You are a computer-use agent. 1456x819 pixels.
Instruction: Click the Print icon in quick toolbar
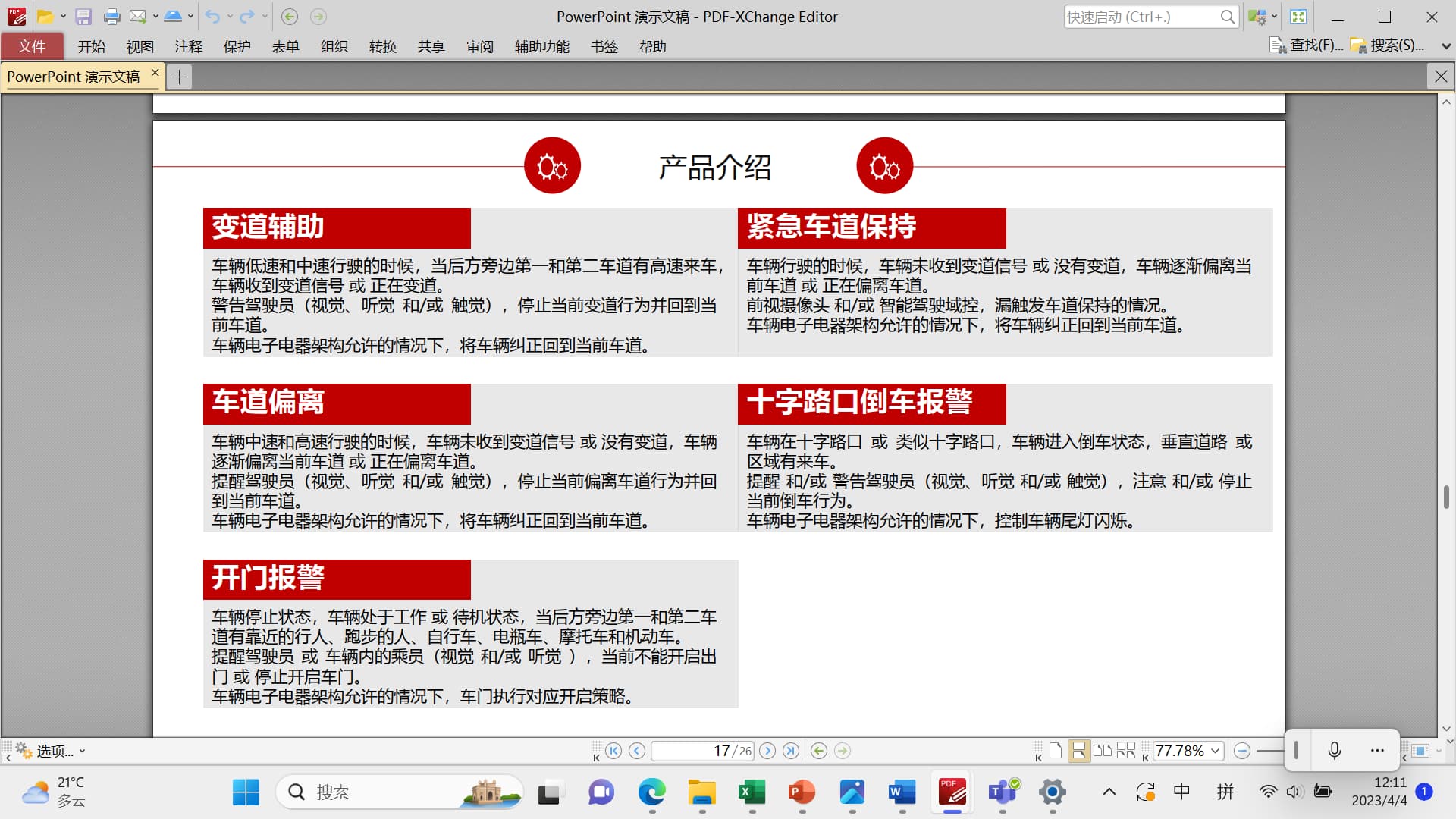(x=111, y=17)
